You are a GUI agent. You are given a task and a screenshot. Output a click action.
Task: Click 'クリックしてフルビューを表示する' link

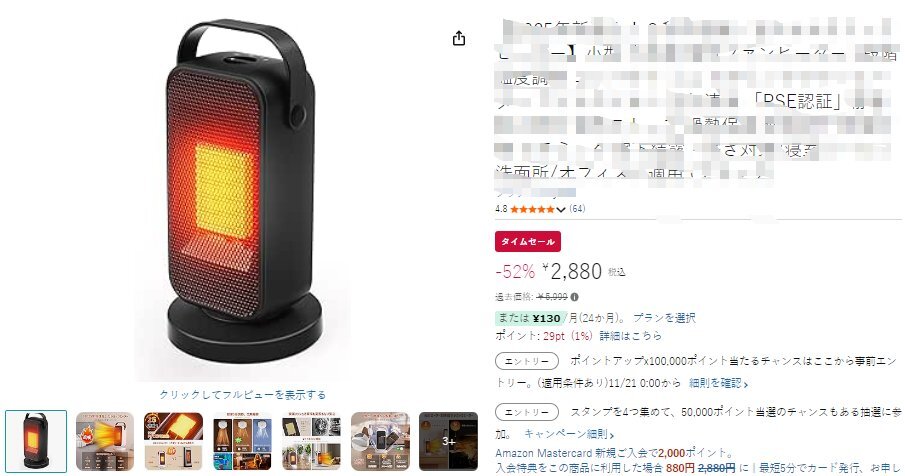tap(242, 395)
